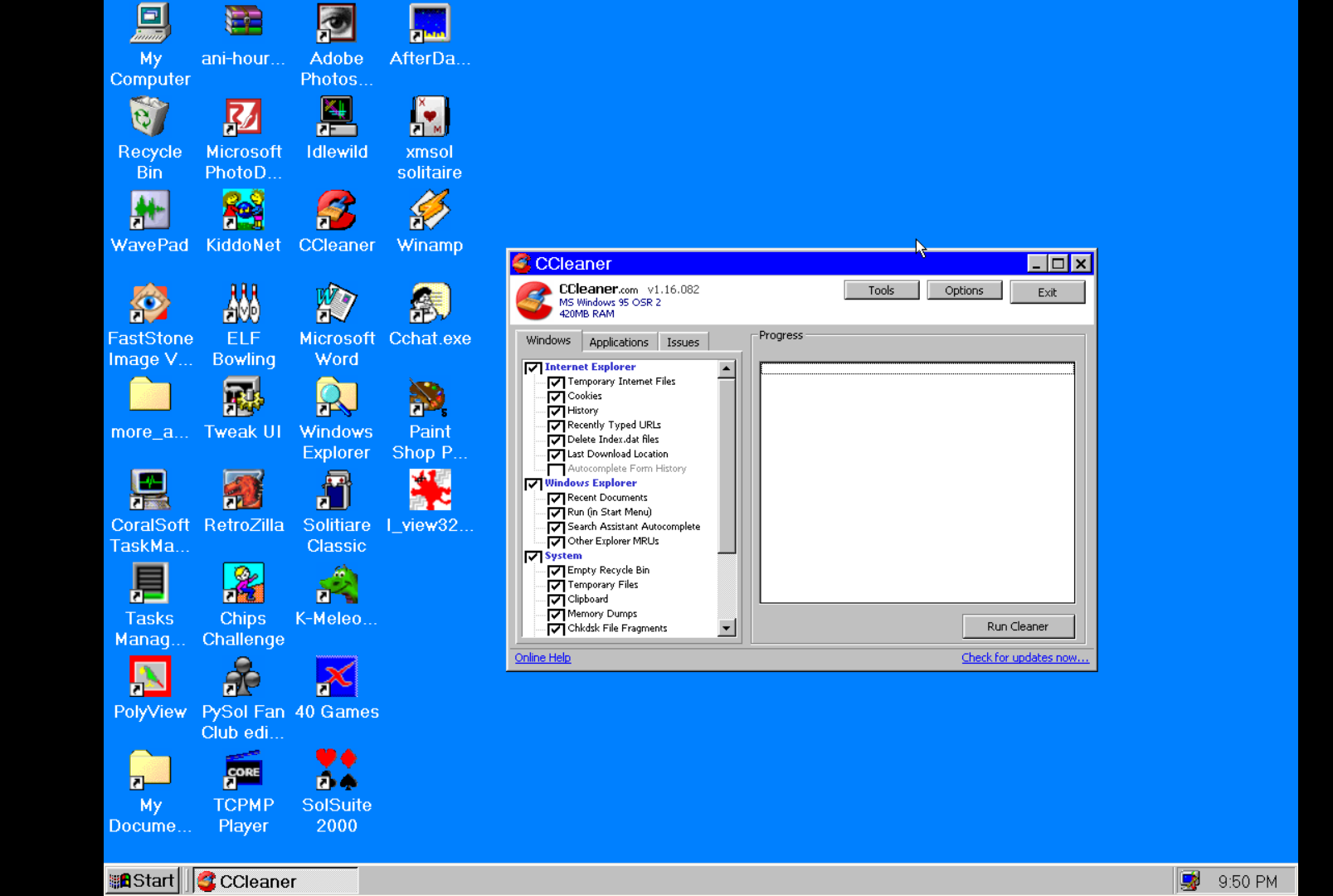Select the Tweak UI icon
Viewport: 1333px width, 896px height.
tap(243, 397)
